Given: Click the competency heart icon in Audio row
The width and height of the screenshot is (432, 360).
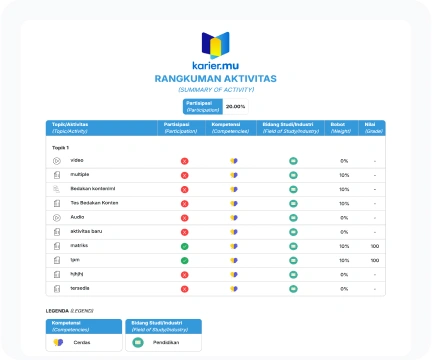Looking at the screenshot, I should click(x=234, y=218).
